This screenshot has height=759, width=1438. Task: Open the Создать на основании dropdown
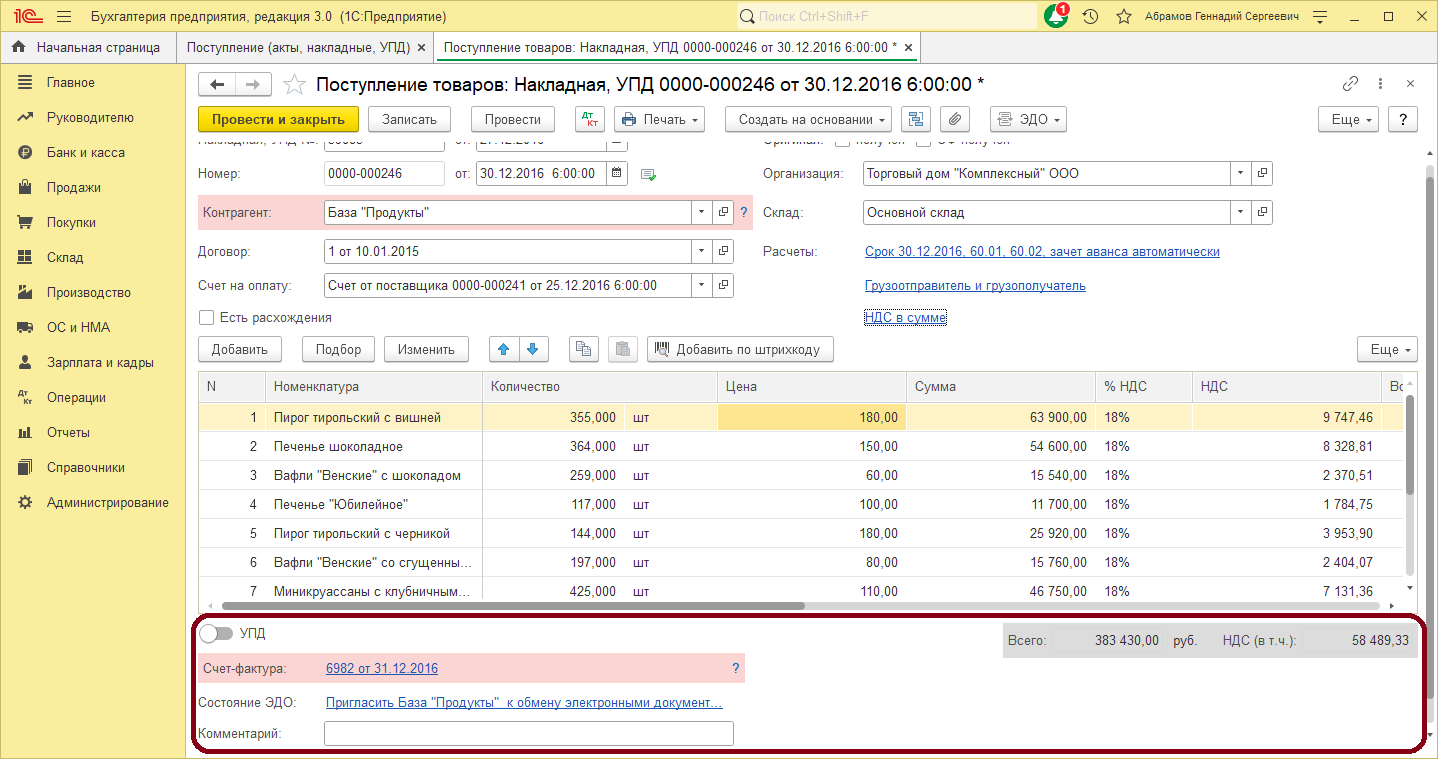(x=809, y=119)
